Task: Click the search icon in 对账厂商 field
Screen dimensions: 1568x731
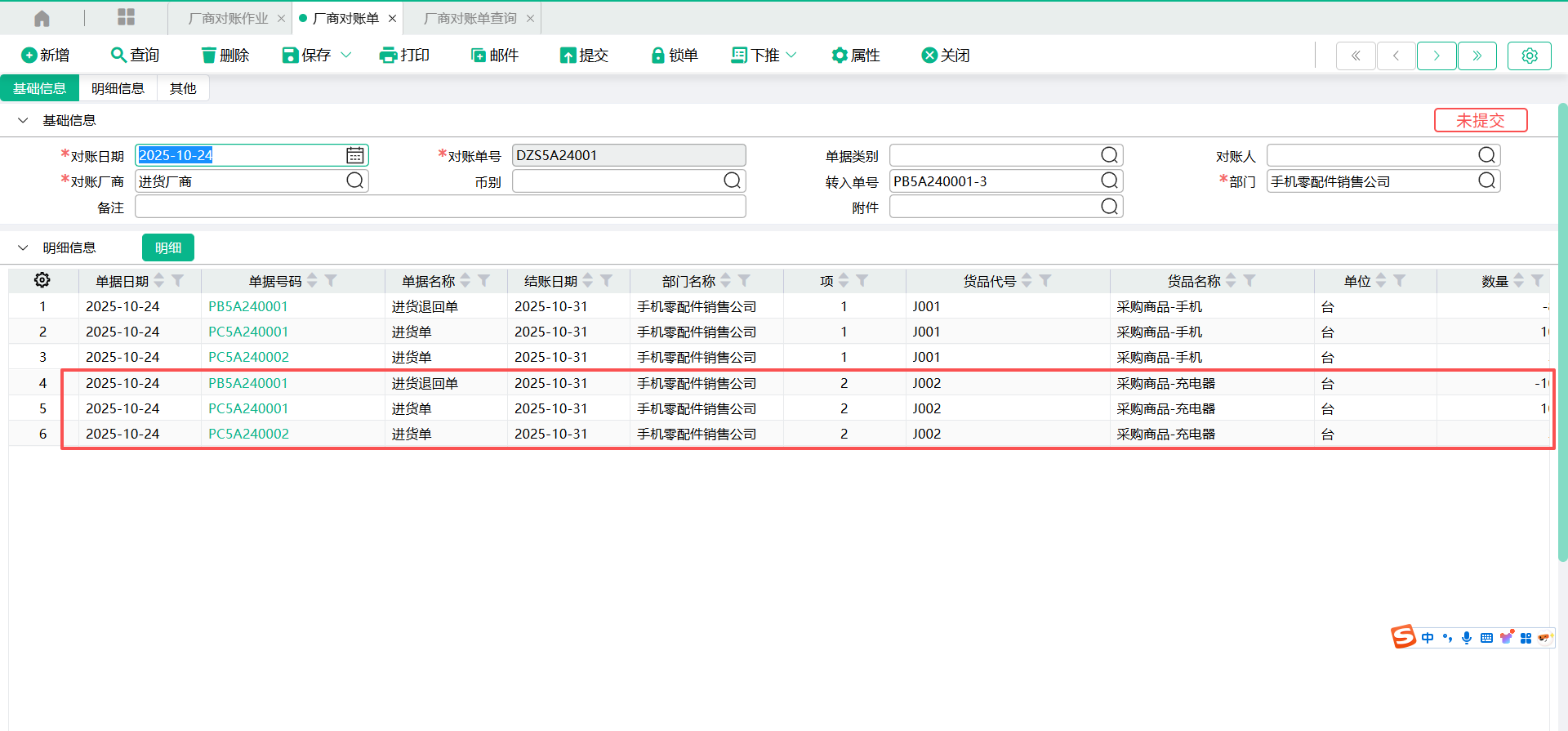Action: tap(354, 181)
